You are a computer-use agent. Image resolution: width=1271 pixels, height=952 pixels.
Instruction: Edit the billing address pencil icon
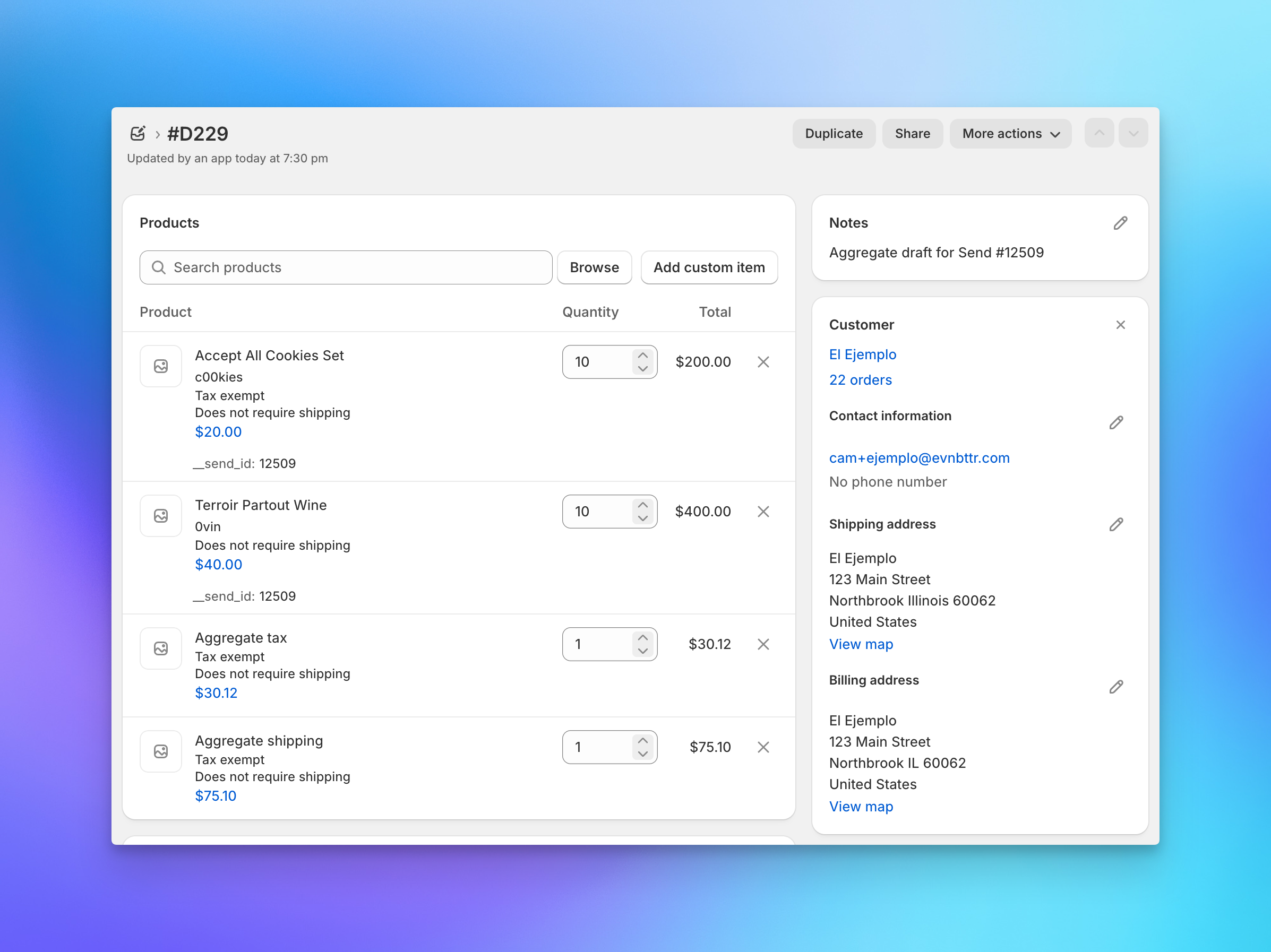point(1117,687)
